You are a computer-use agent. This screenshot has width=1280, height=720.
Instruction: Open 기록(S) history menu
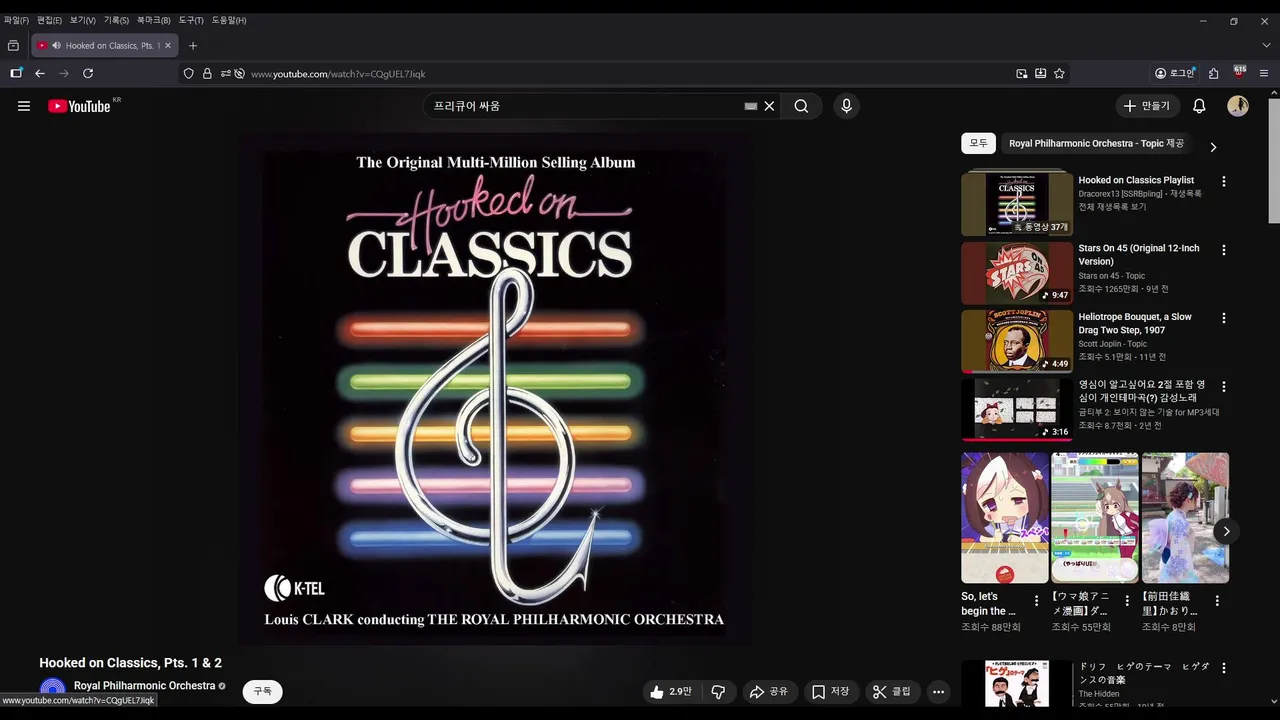[116, 20]
